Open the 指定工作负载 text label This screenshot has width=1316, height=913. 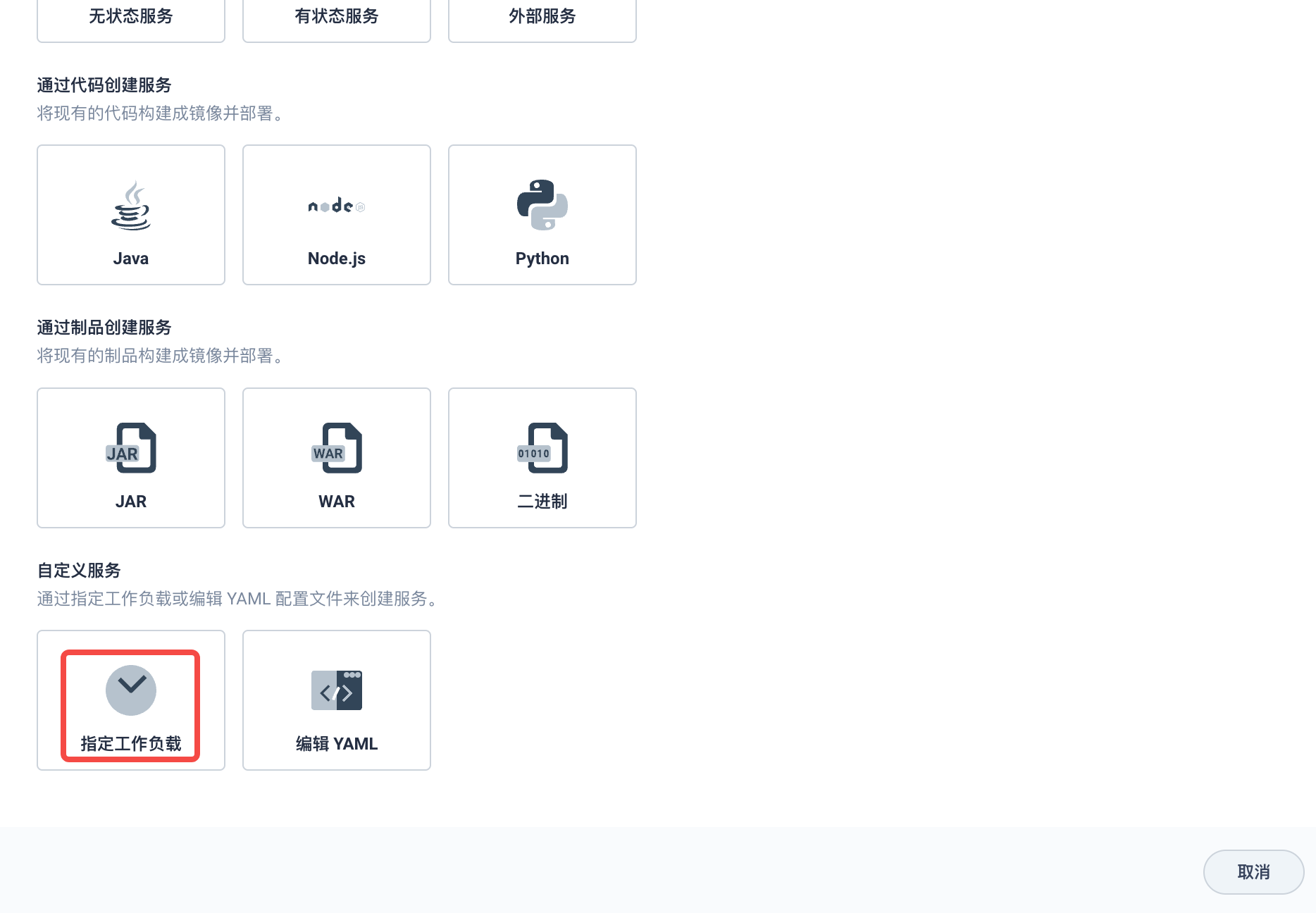131,744
